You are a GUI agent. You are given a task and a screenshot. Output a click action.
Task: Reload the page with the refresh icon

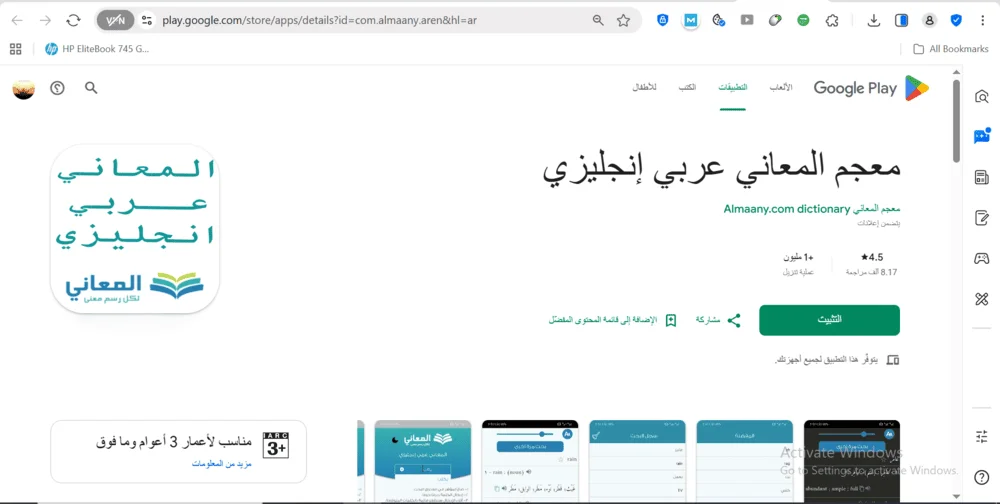click(x=73, y=20)
